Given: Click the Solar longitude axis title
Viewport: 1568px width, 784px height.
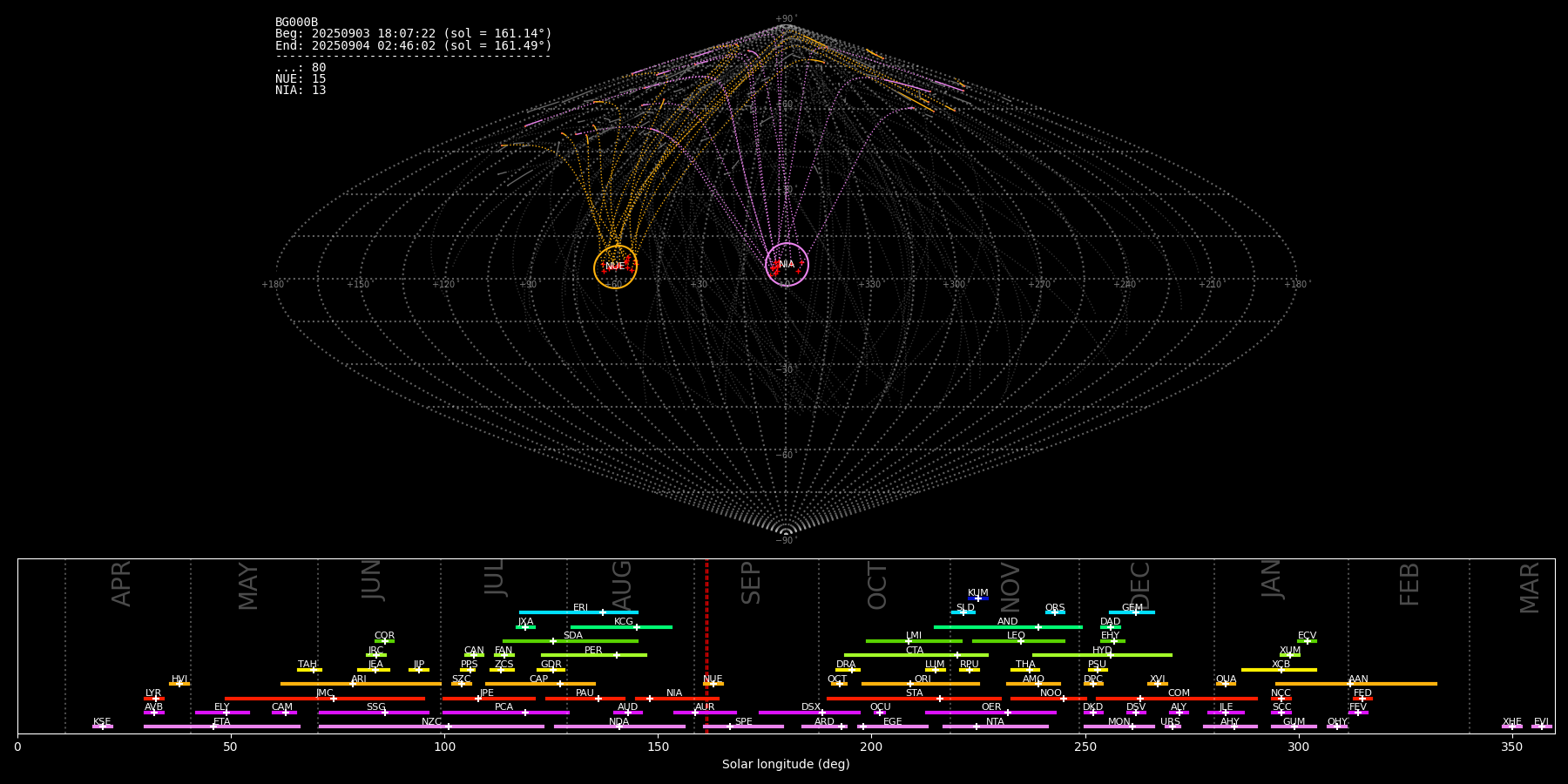Looking at the screenshot, I should click(x=785, y=765).
